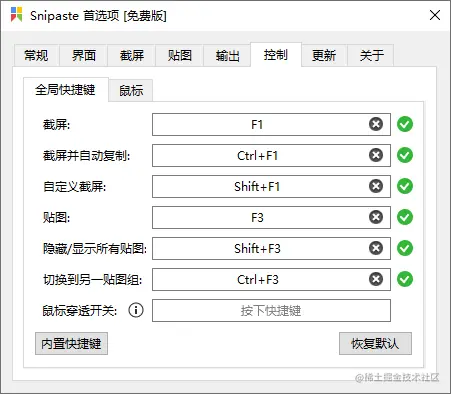This screenshot has width=451, height=394.
Task: Click the 切换到另一贴图组 label
Action: tap(92, 280)
